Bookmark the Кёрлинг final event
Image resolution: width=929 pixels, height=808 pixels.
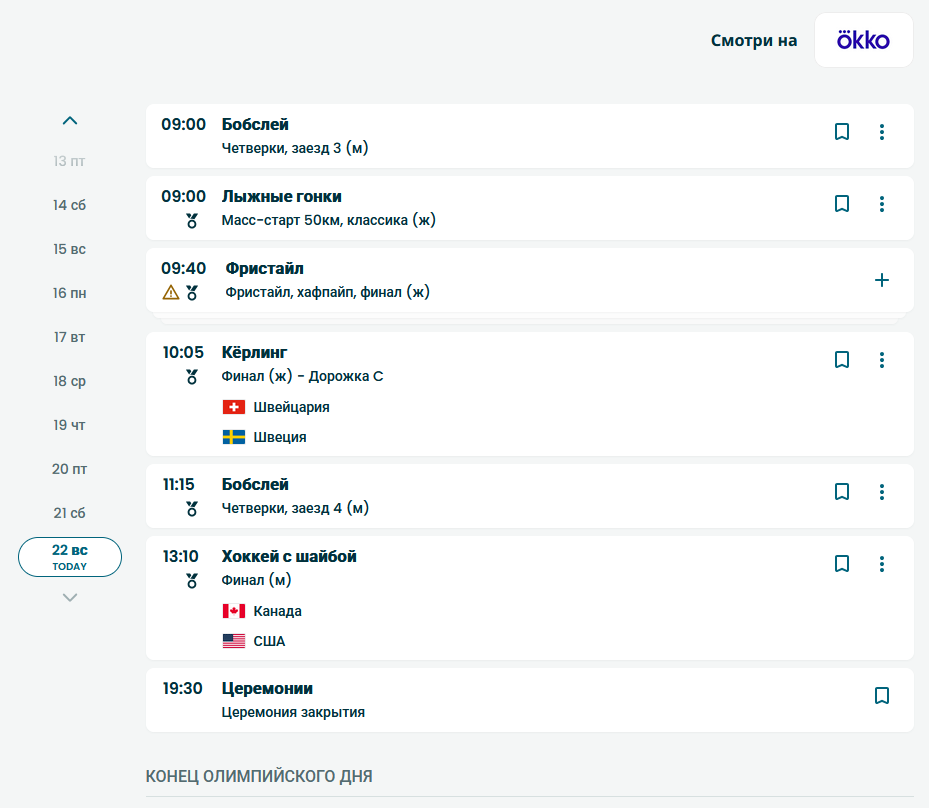[842, 360]
